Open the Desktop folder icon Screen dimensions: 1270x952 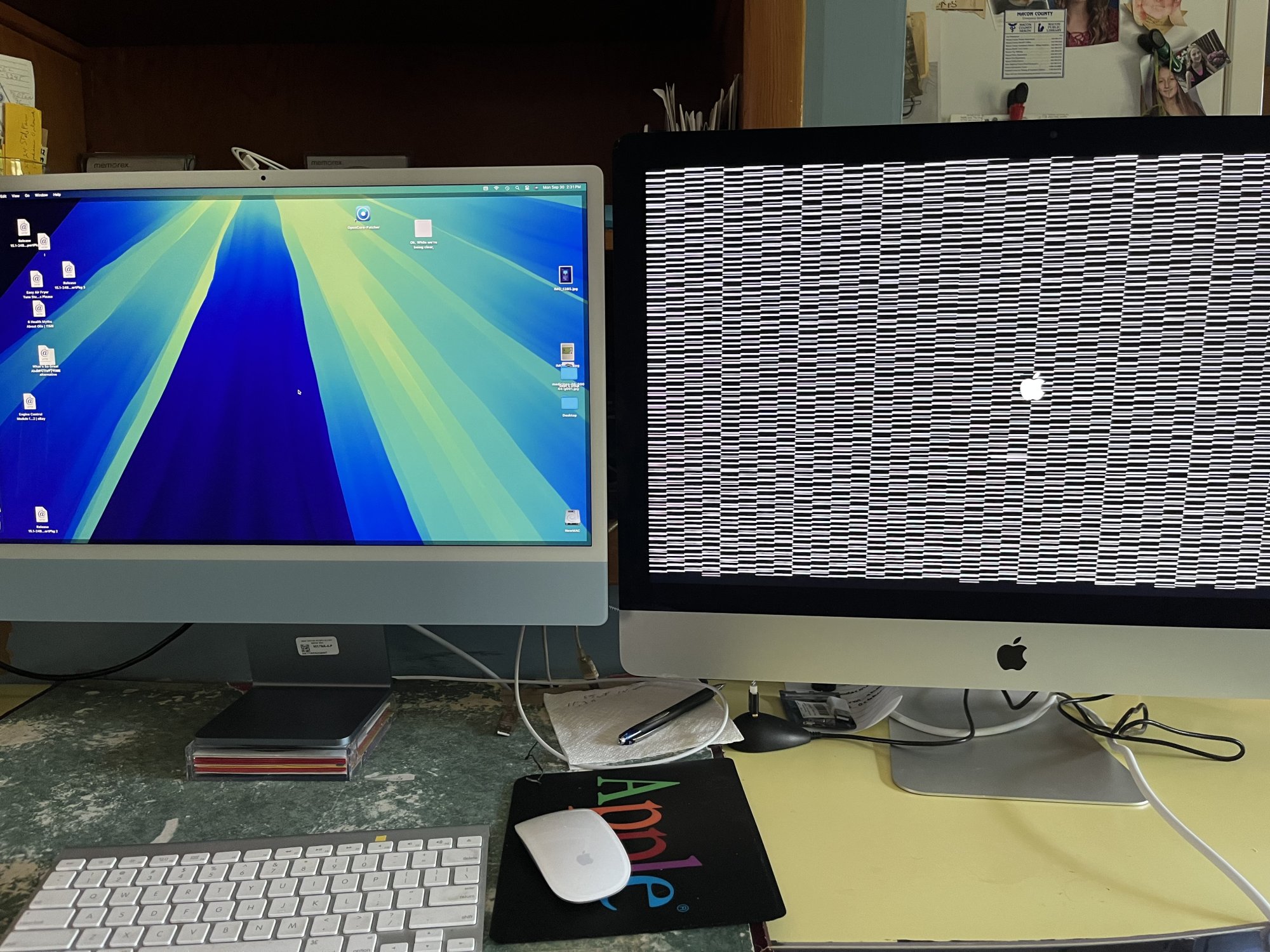pyautogui.click(x=569, y=404)
